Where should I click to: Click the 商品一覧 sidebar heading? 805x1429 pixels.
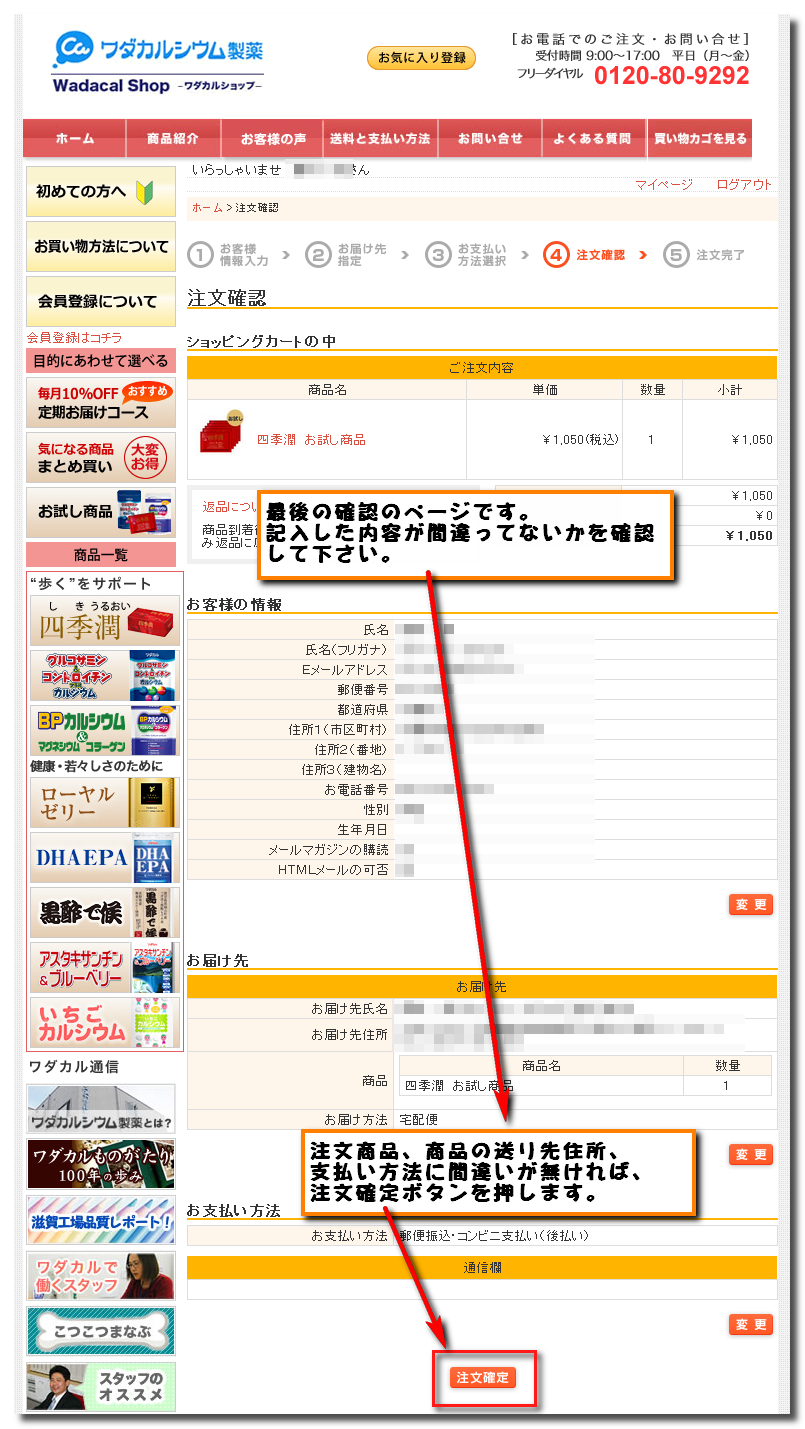point(101,555)
